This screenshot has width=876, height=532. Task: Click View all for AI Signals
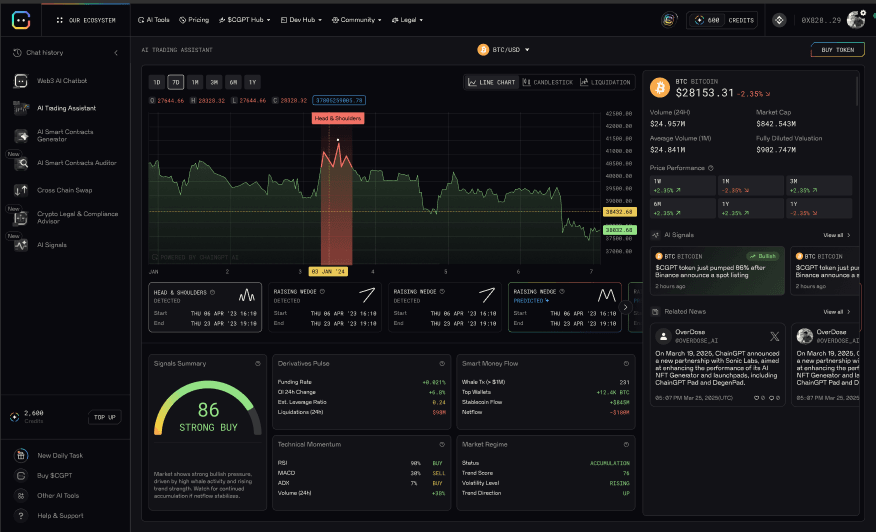point(836,235)
